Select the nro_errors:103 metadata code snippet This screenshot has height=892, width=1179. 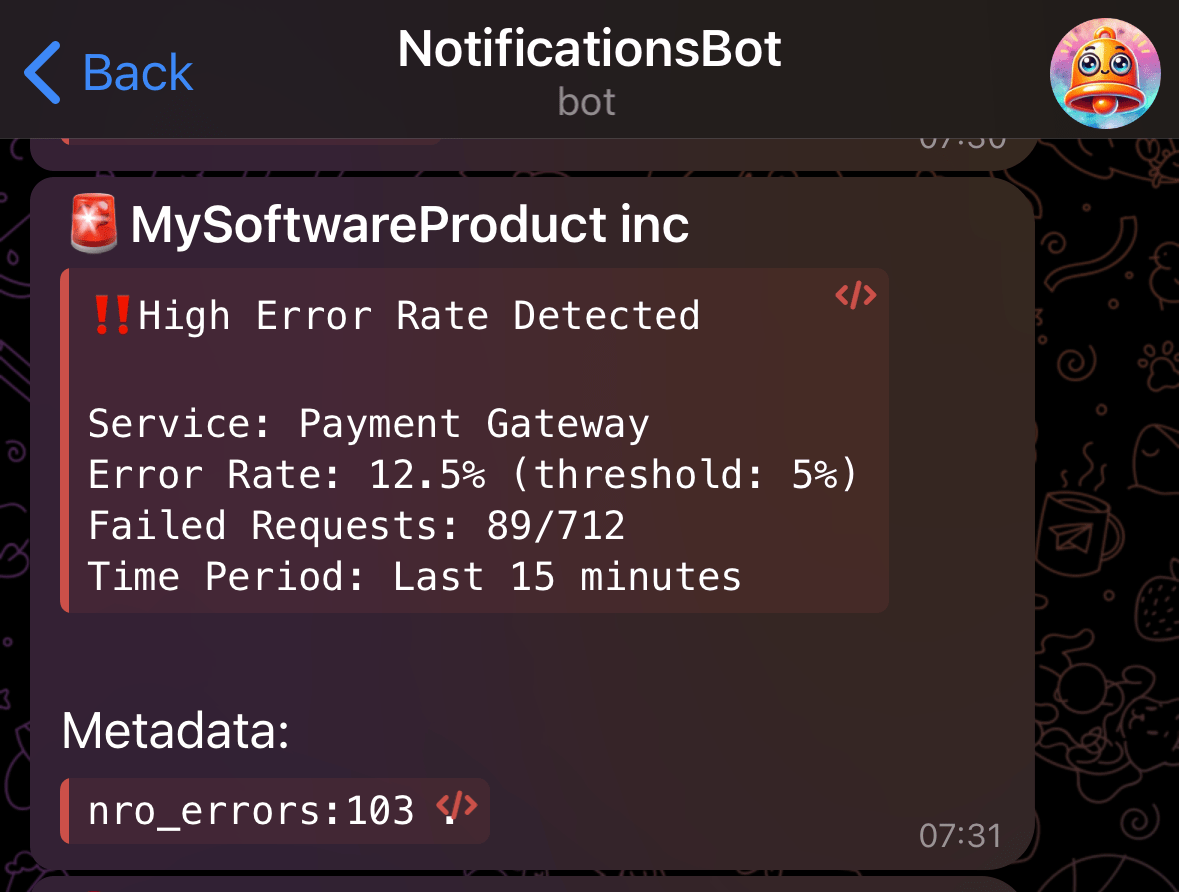pyautogui.click(x=250, y=811)
